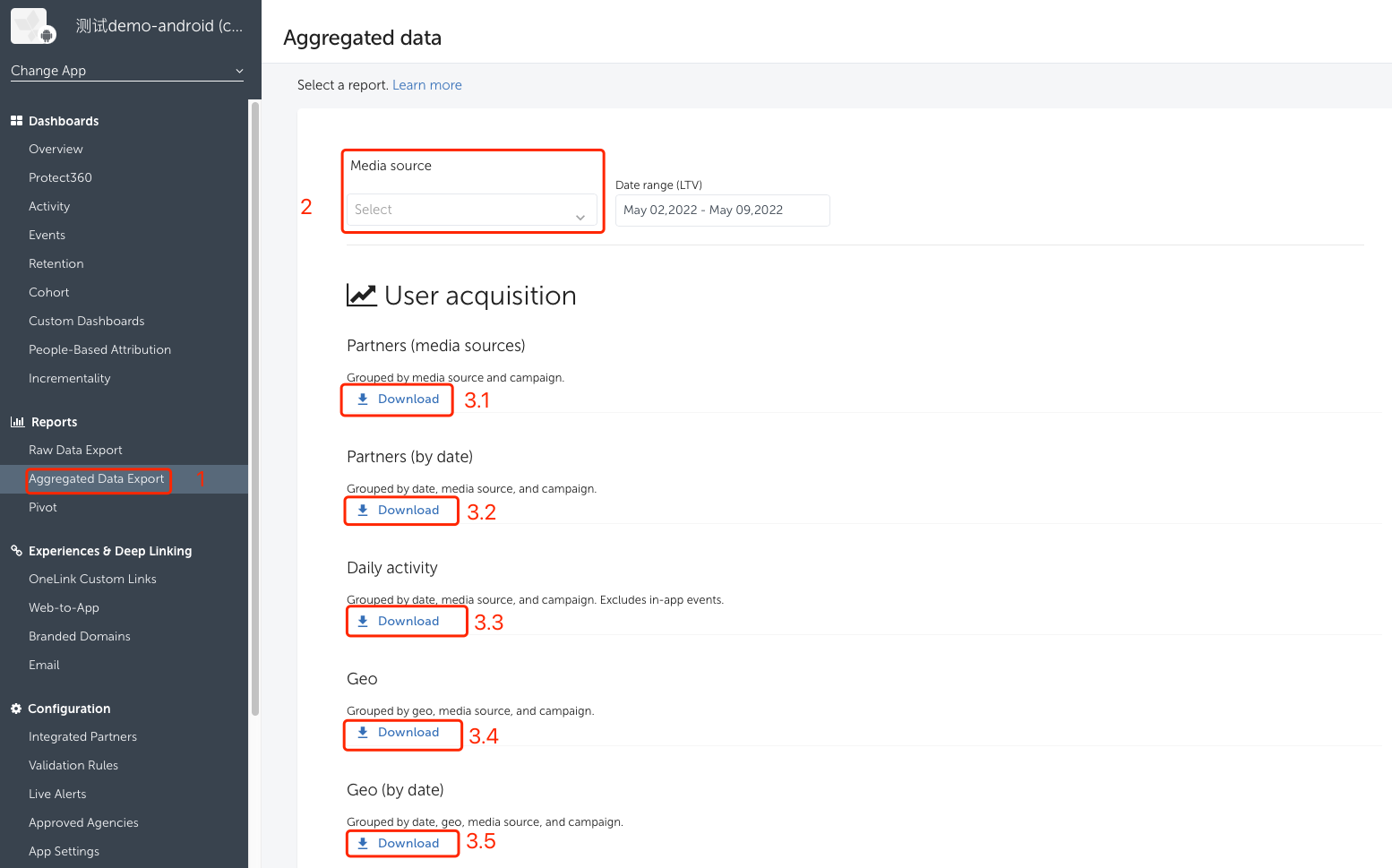Click the User acquisition chart icon
This screenshot has width=1392, height=868.
pyautogui.click(x=362, y=296)
